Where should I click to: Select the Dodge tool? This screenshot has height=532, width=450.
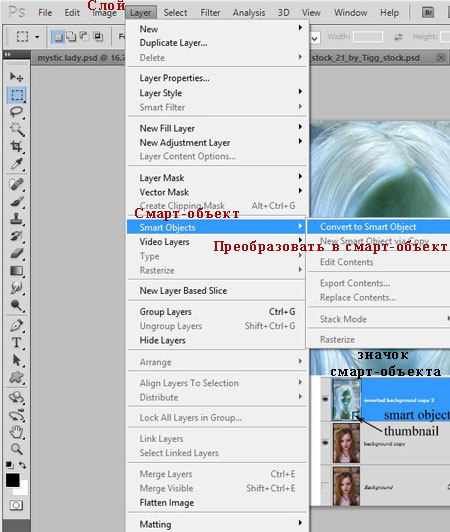(16, 305)
